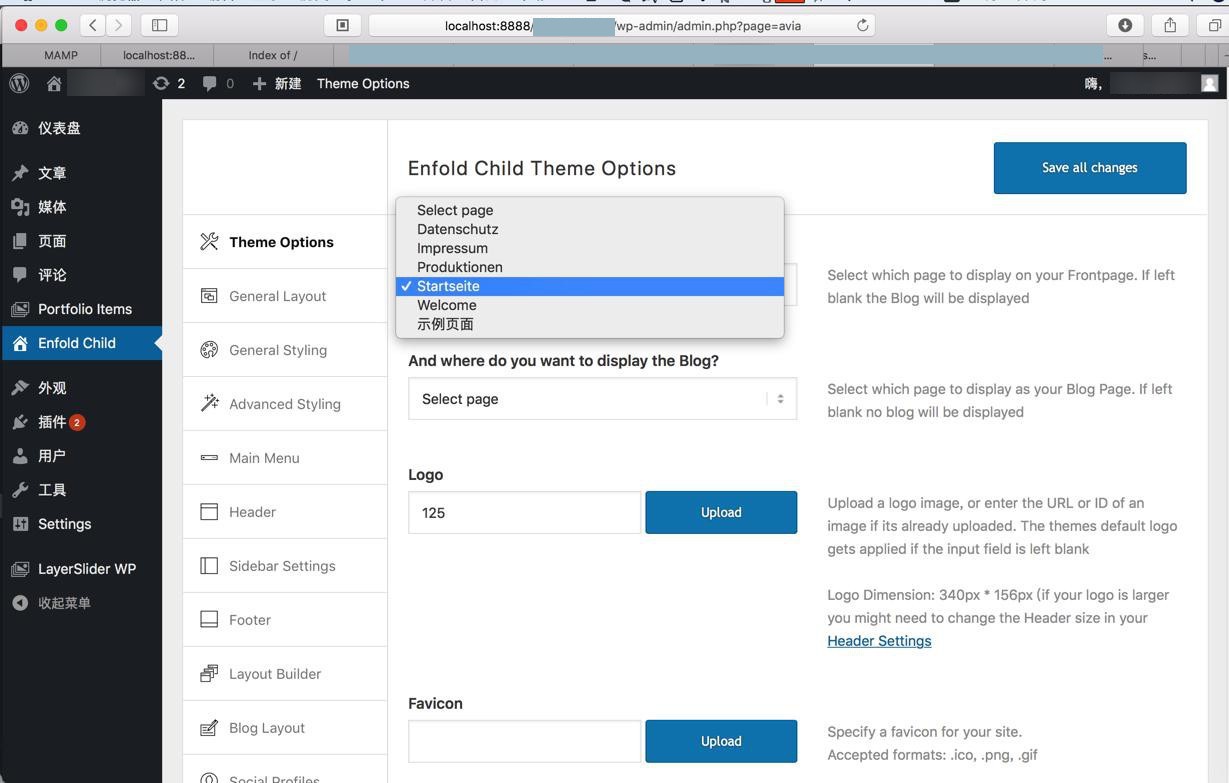Click Safari share icon
The image size is (1229, 783).
1170,25
